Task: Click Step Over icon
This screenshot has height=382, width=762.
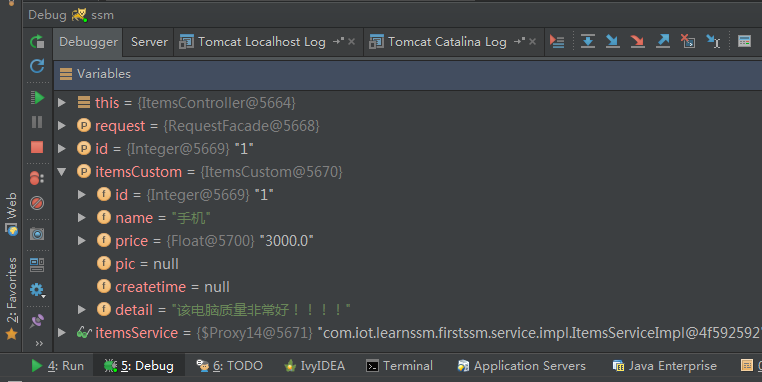Action: click(x=588, y=41)
